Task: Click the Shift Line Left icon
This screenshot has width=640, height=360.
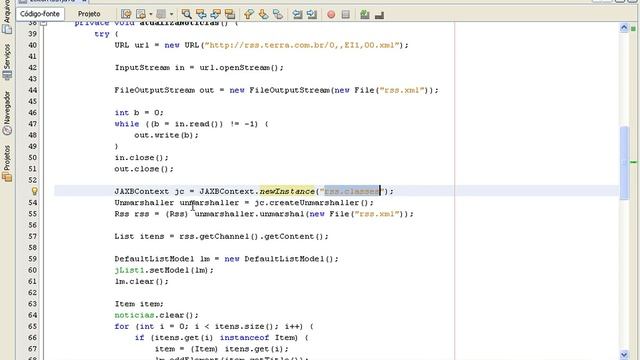Action: 297,14
